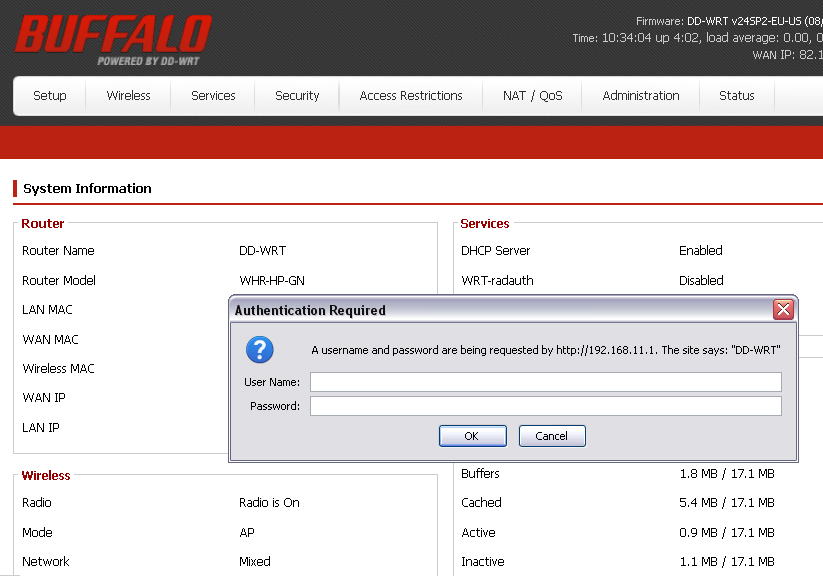Click the Buffalo logo
This screenshot has height=576, width=823.
tap(113, 39)
